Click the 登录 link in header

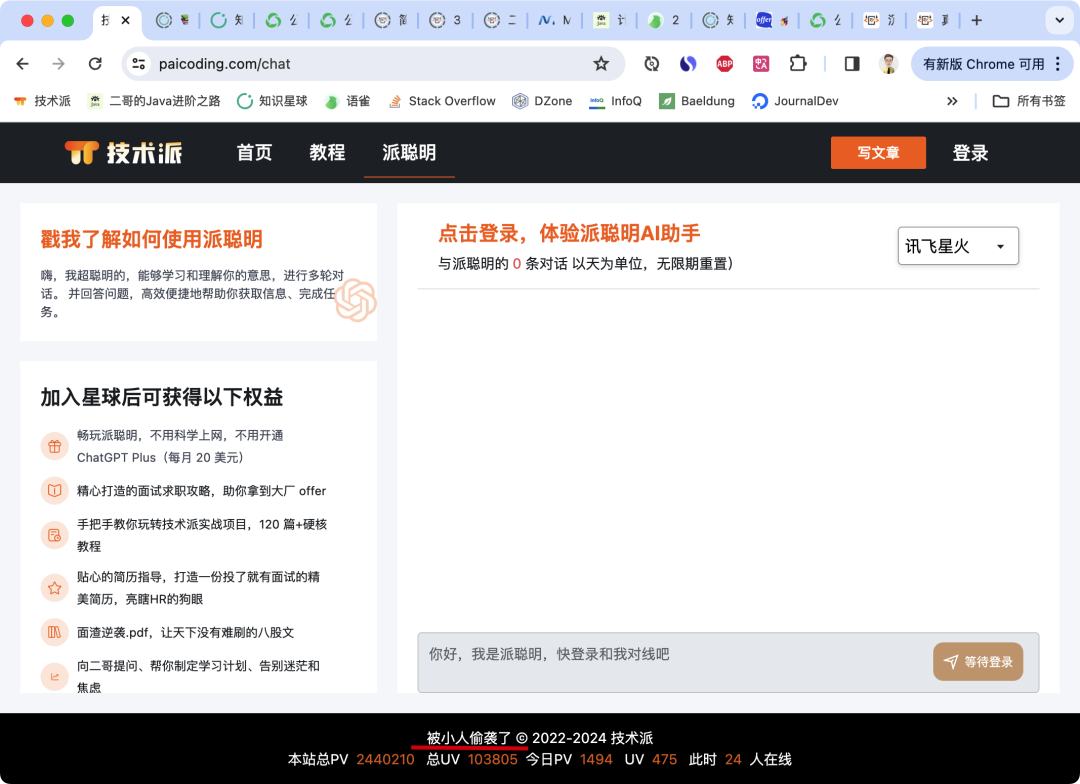coord(970,153)
